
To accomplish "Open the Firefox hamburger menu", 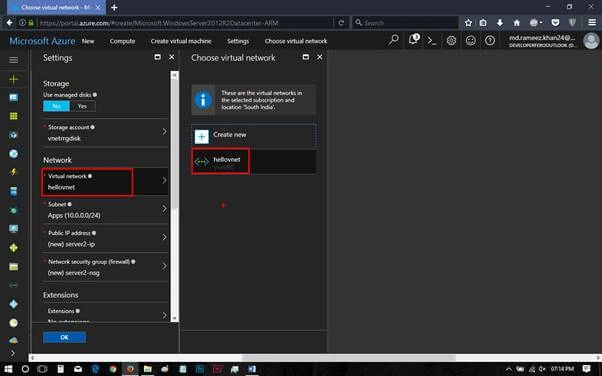I will coord(592,23).
